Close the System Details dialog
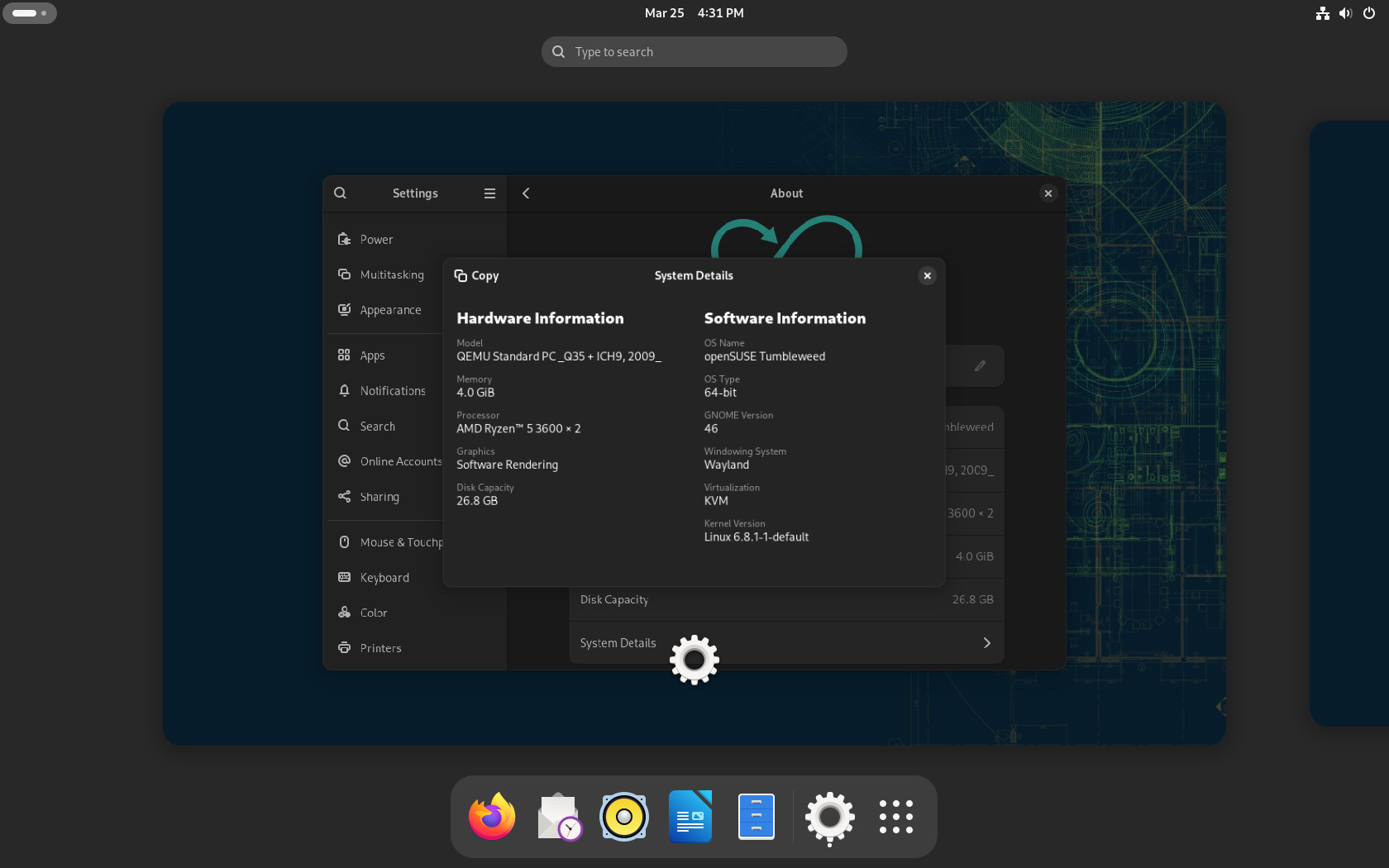Image resolution: width=1389 pixels, height=868 pixels. 927,275
